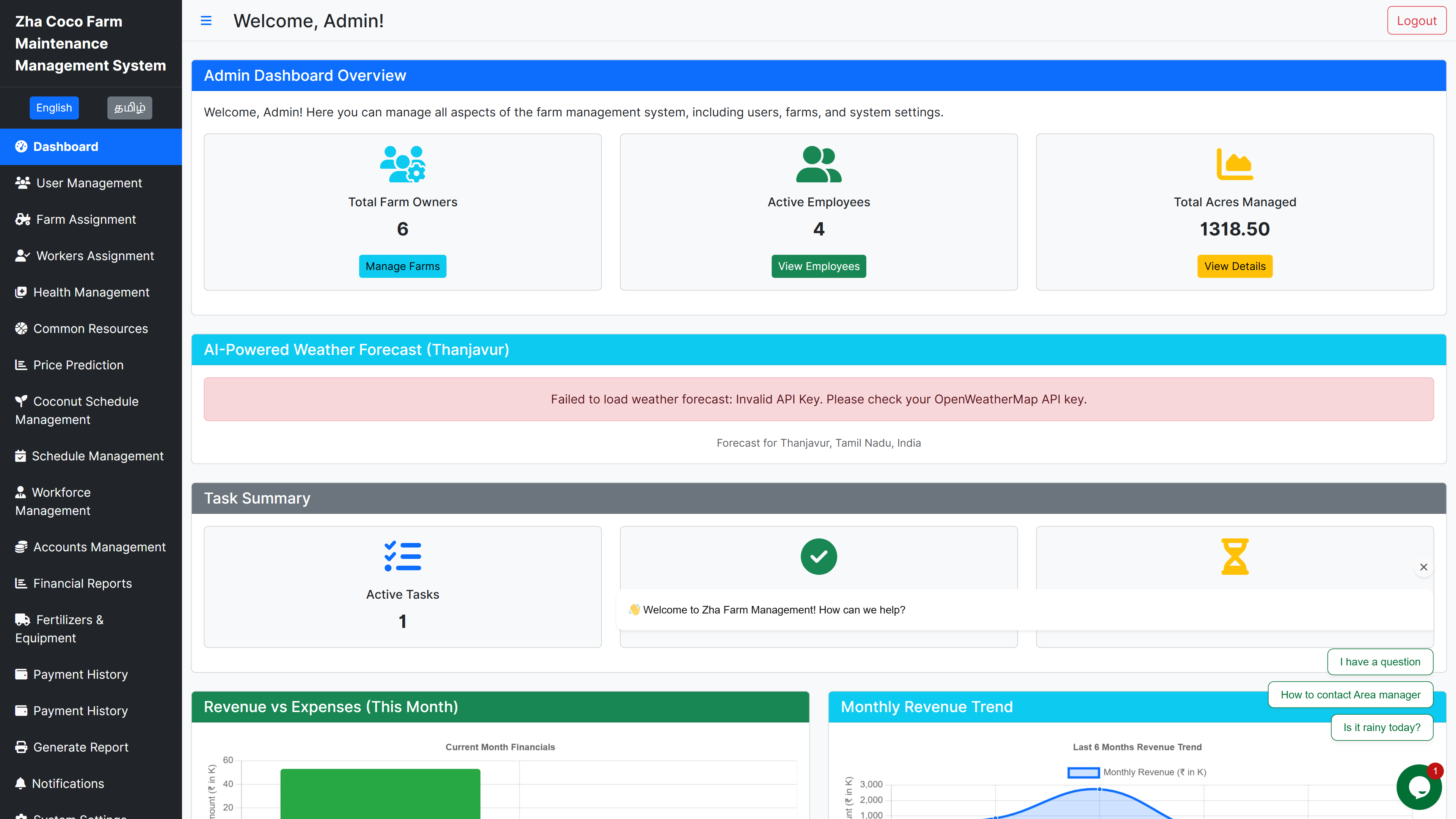Switch language to Tamil
The width and height of the screenshot is (1456, 819).
[x=129, y=108]
